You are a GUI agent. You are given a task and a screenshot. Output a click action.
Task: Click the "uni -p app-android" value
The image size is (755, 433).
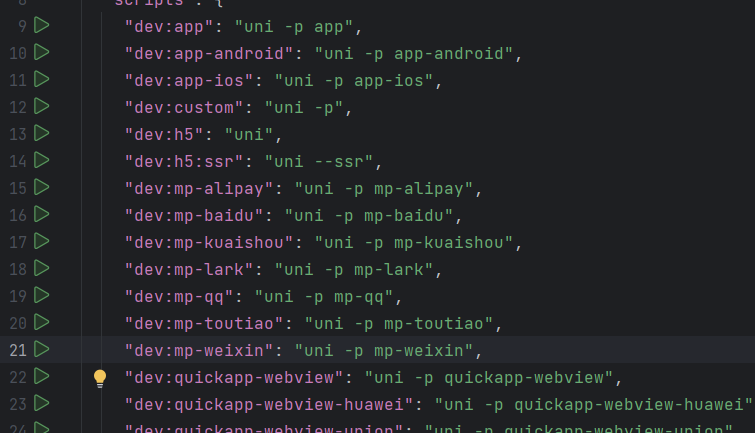414,54
